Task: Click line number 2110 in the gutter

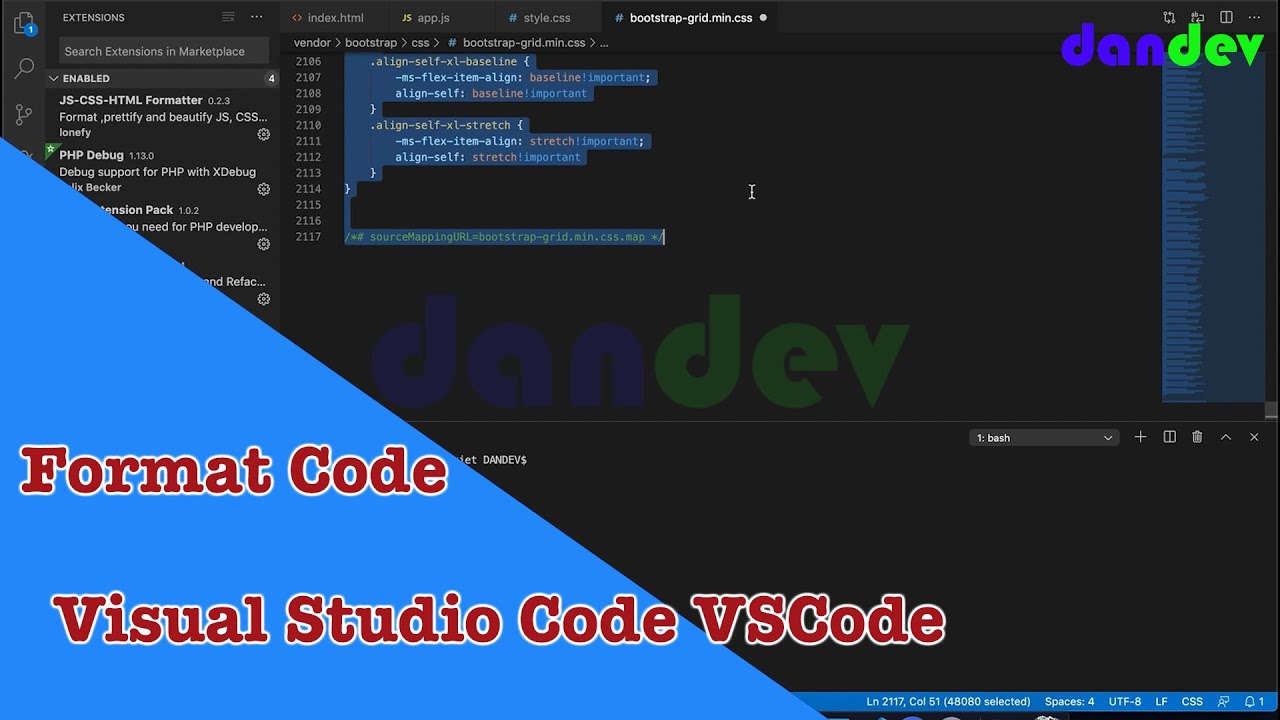Action: pyautogui.click(x=308, y=125)
